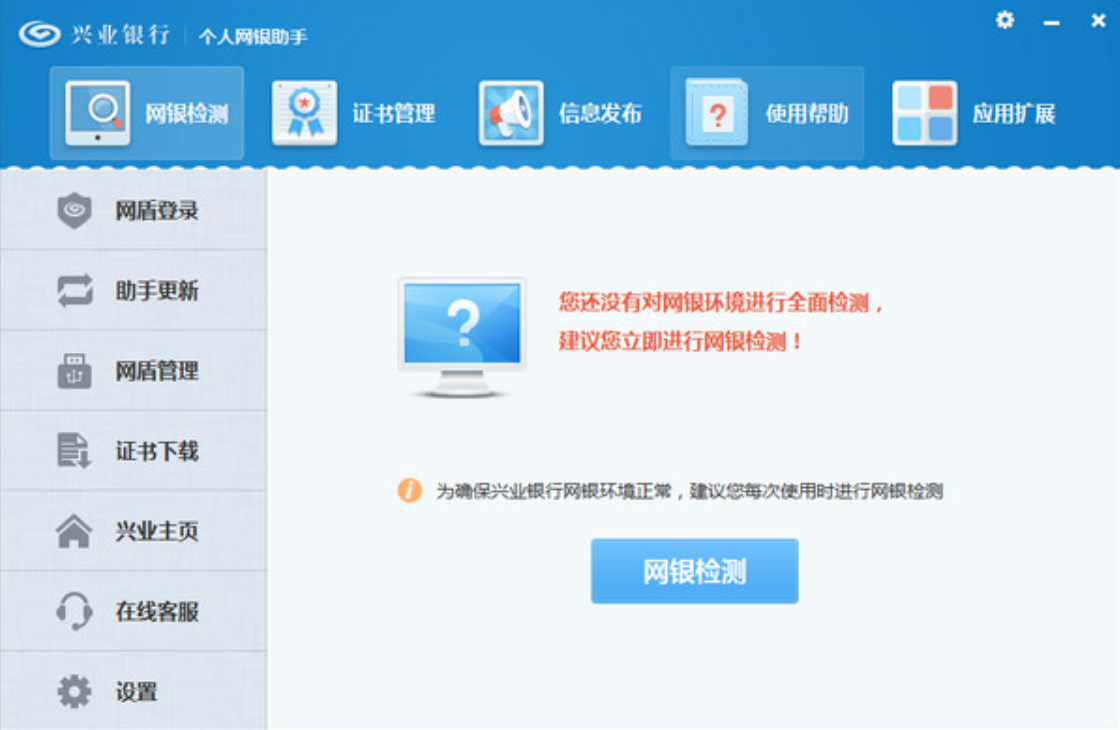Click the 助手更新 refresh arrows icon
The width and height of the screenshot is (1120, 730).
[x=74, y=291]
